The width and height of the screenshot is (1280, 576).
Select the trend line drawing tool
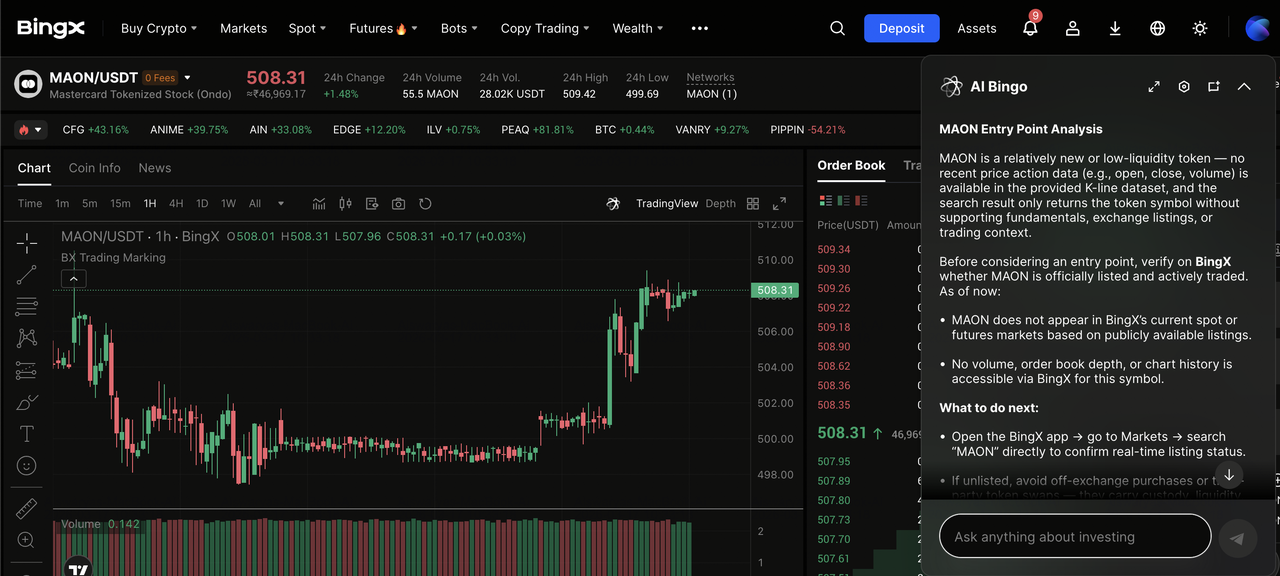pos(27,274)
